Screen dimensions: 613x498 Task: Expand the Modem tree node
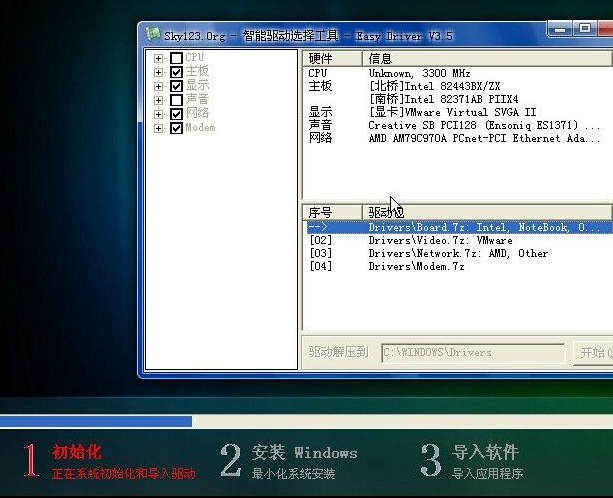click(158, 128)
